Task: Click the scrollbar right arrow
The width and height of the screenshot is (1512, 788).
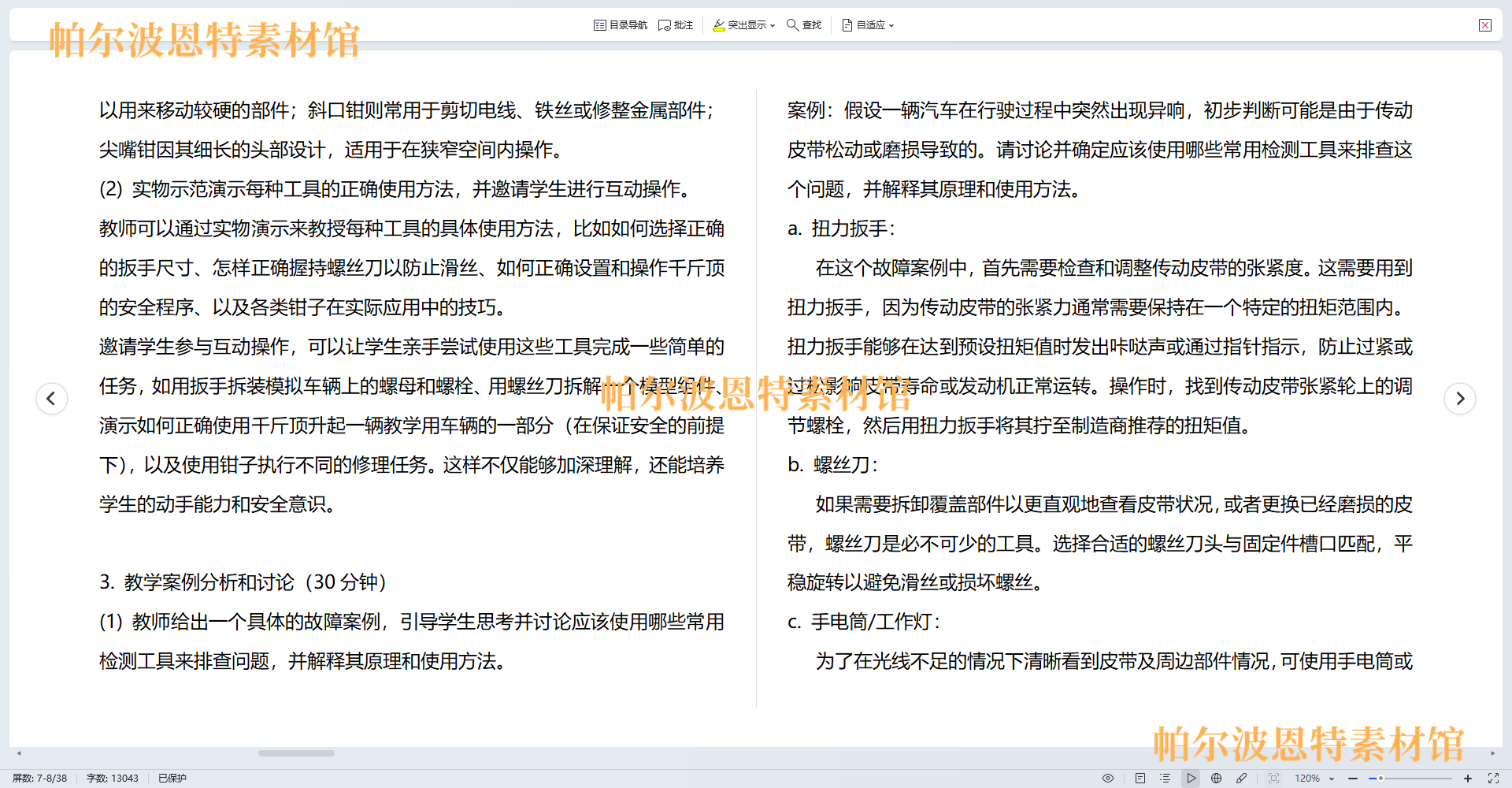Action: (x=1493, y=753)
